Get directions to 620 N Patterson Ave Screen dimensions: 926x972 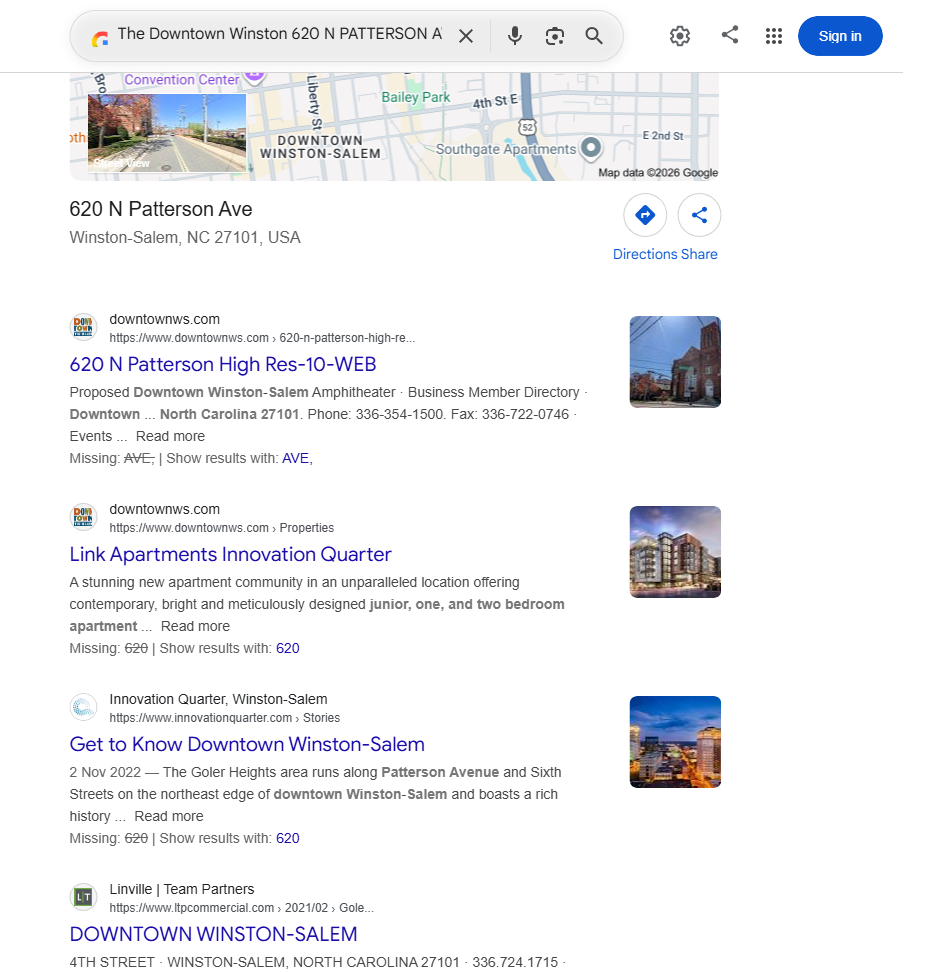click(645, 215)
